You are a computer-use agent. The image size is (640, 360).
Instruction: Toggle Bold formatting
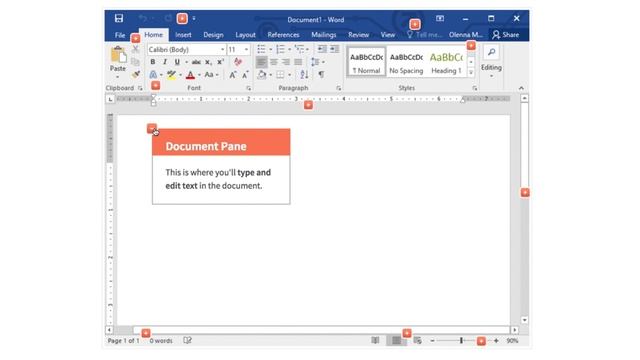pyautogui.click(x=153, y=62)
